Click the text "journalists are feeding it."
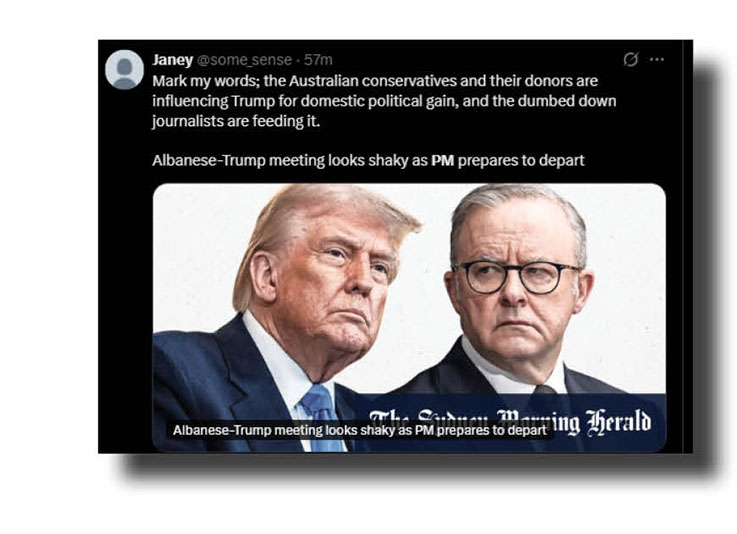737x534 pixels. point(236,121)
